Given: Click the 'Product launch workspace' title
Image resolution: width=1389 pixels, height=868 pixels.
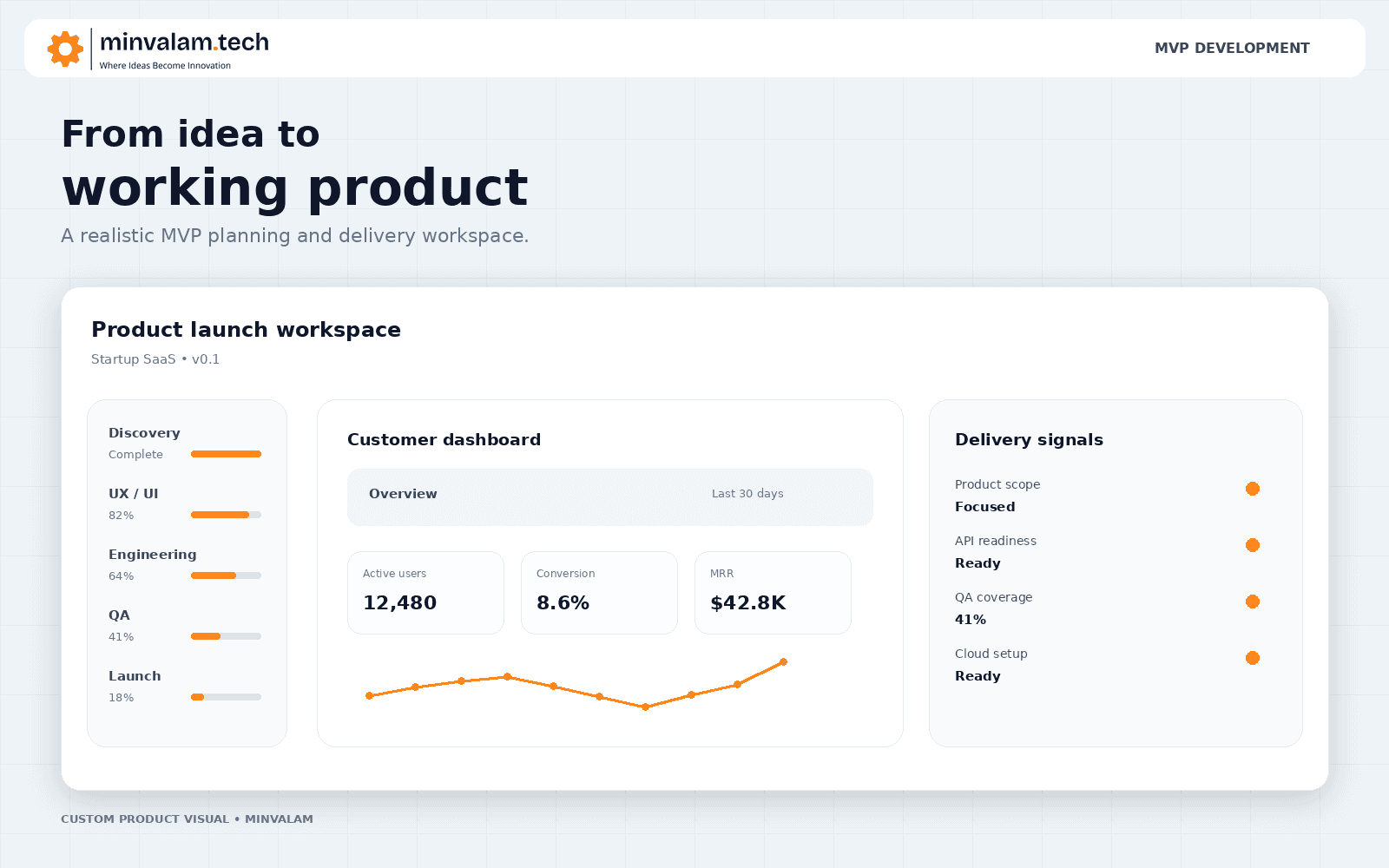Looking at the screenshot, I should [x=246, y=330].
